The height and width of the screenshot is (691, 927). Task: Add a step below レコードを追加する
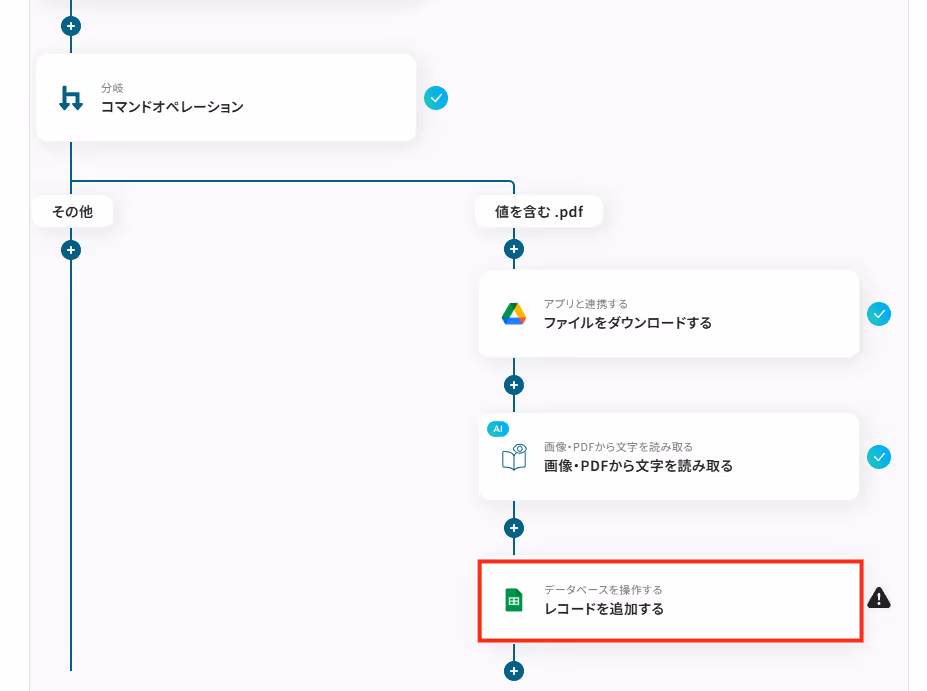pyautogui.click(x=514, y=671)
